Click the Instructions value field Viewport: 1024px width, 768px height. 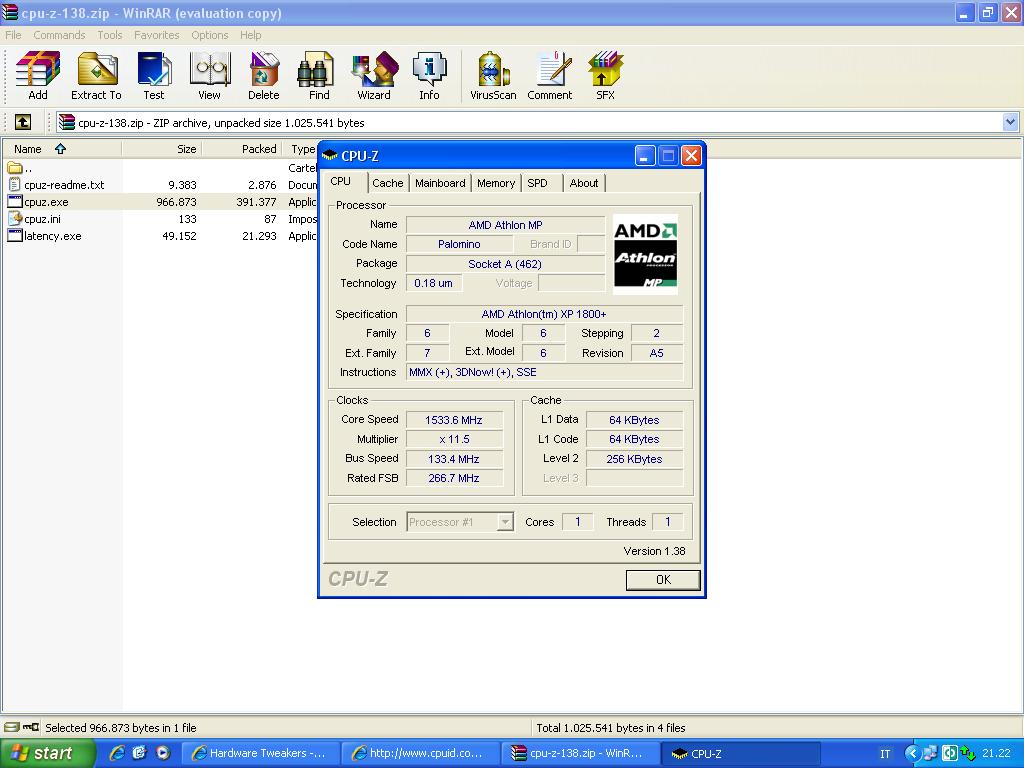click(545, 372)
